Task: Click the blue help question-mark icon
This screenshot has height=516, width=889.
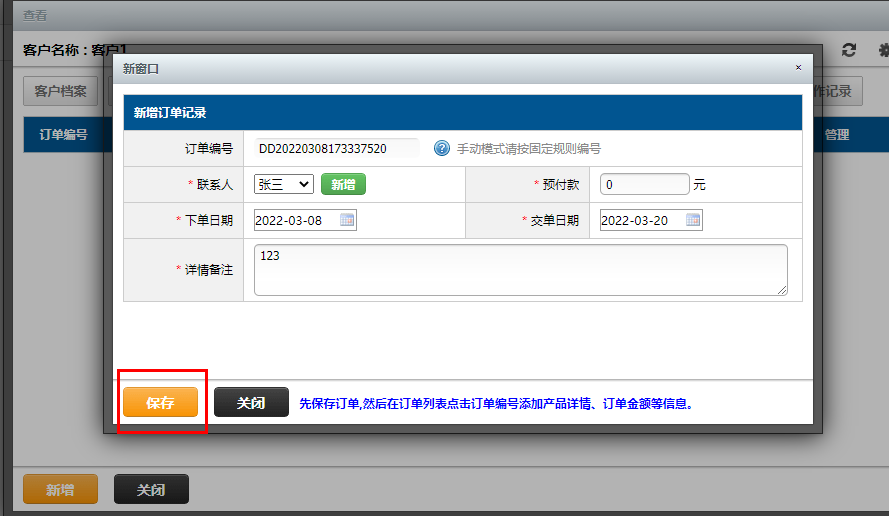Action: 442,149
